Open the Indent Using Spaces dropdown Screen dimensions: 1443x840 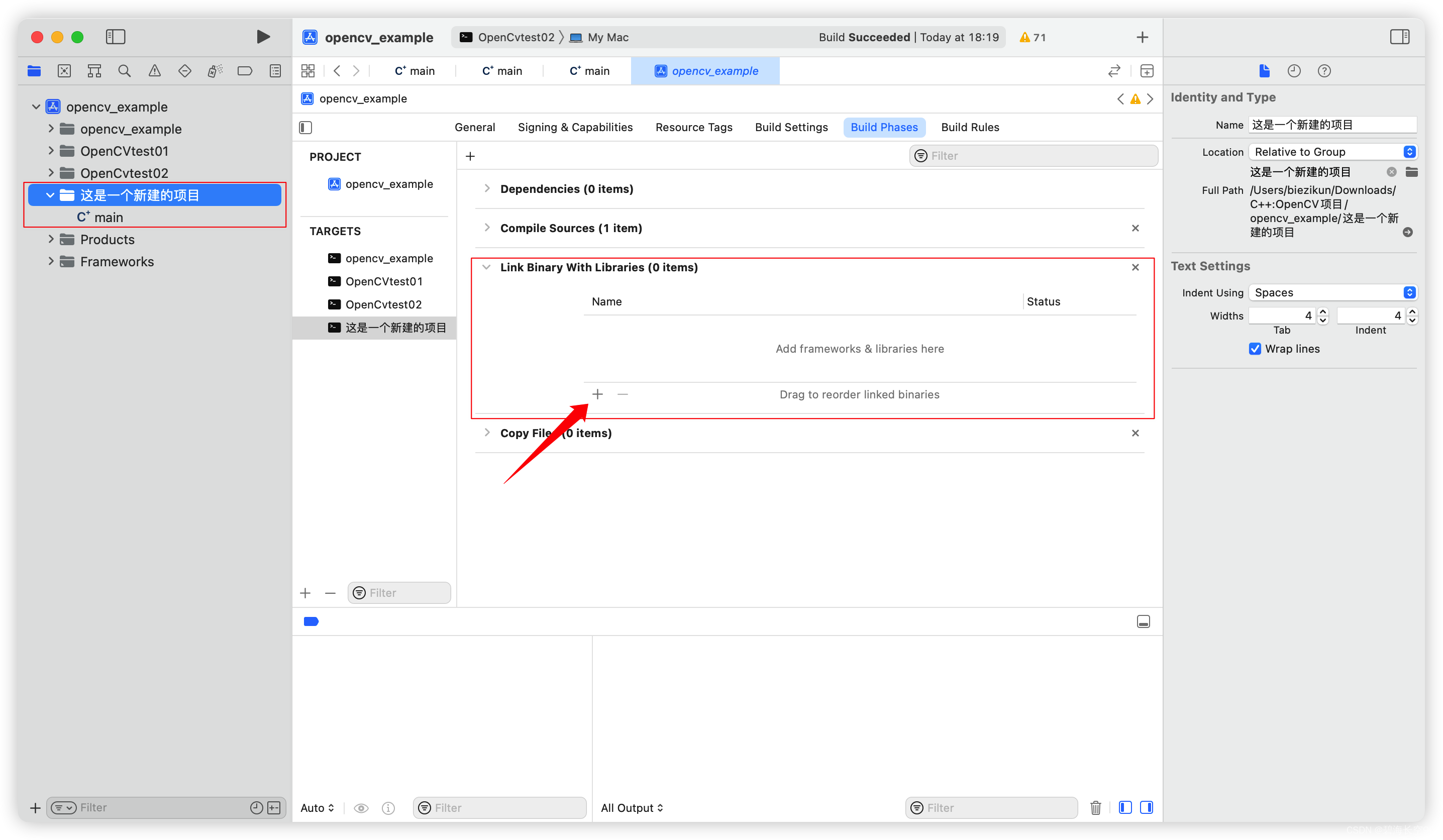[1332, 292]
